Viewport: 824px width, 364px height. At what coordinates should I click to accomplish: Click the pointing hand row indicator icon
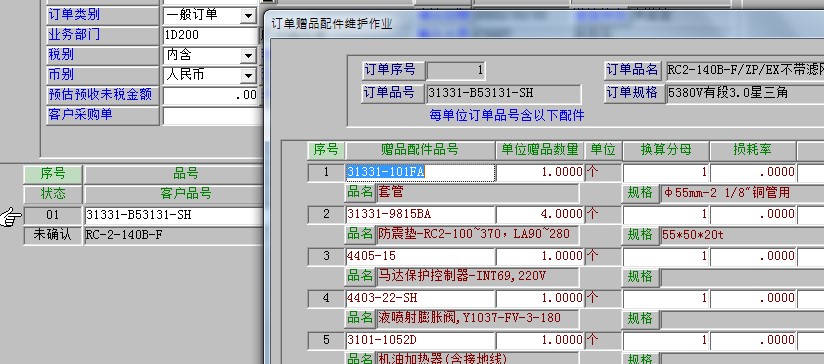coord(11,216)
